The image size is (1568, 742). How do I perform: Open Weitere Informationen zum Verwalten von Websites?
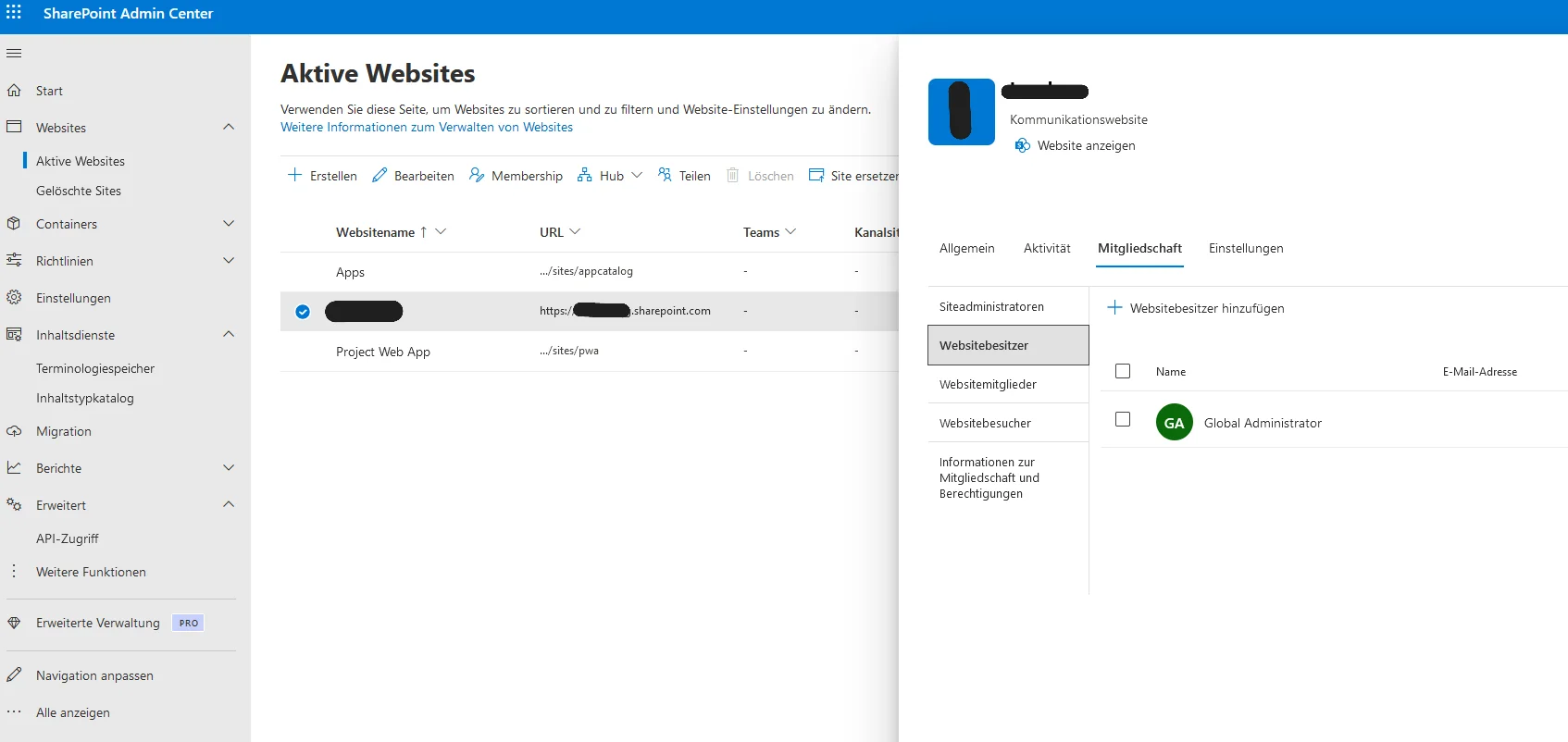pyautogui.click(x=427, y=127)
